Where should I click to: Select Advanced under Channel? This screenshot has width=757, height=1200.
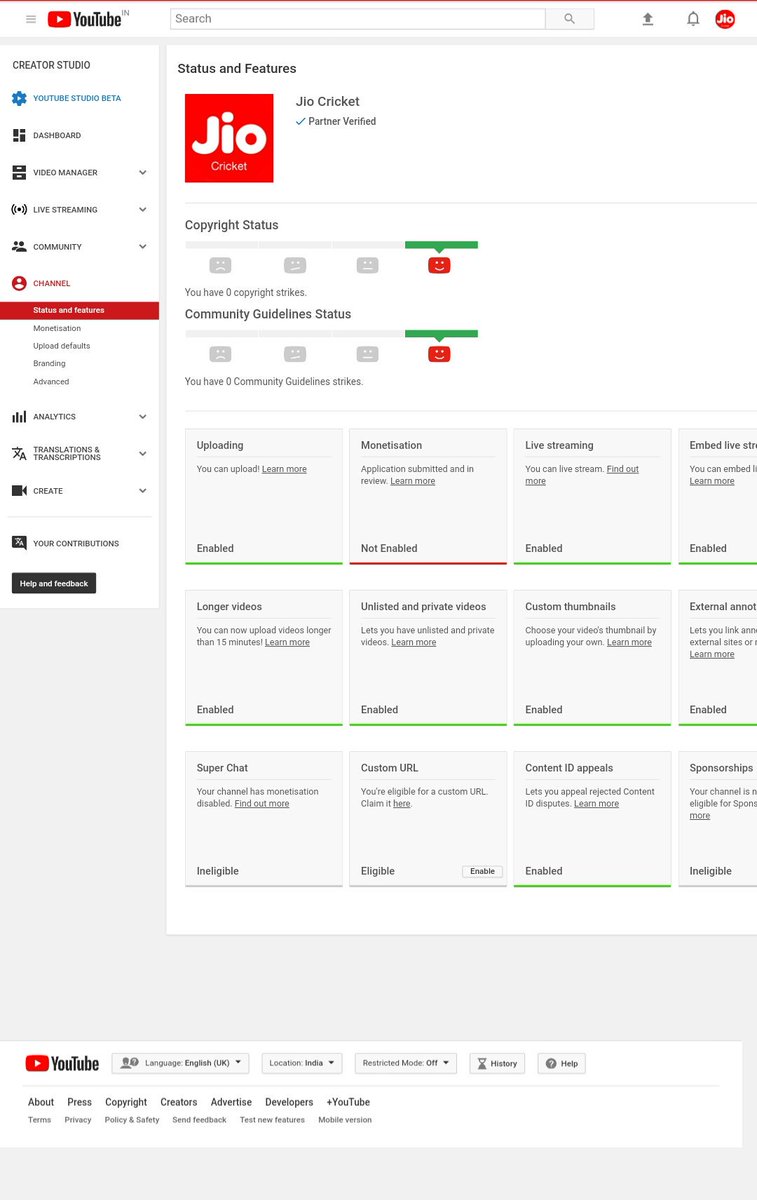tap(51, 381)
